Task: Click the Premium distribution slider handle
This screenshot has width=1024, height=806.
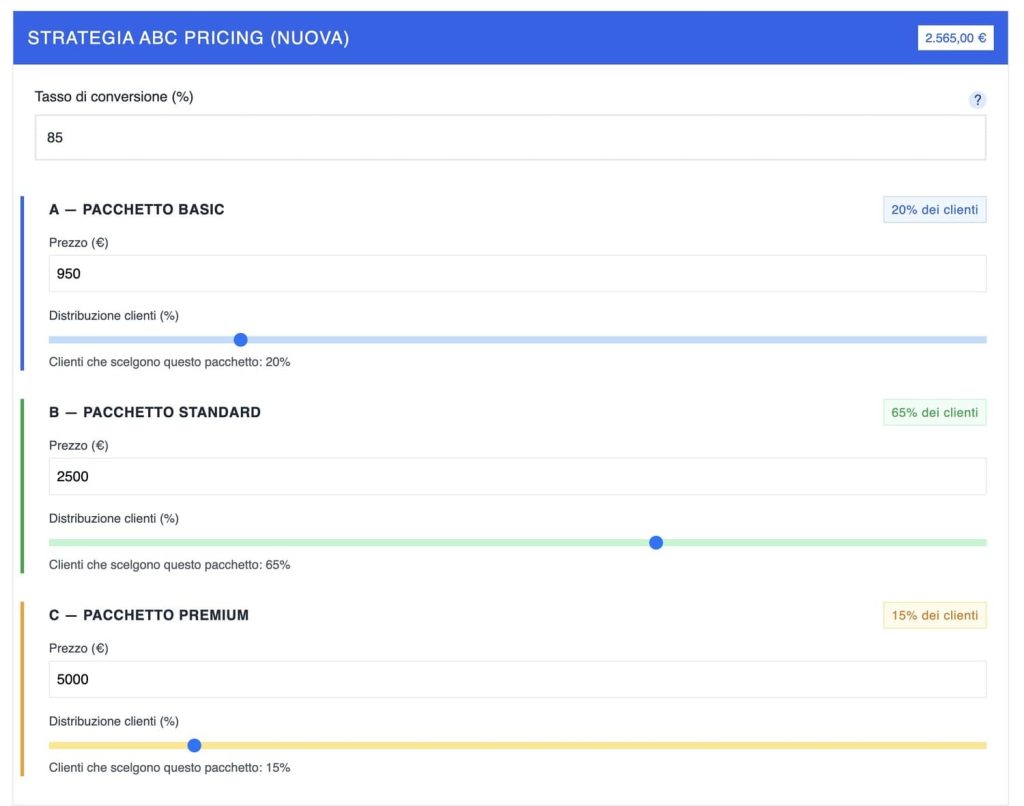Action: 194,745
